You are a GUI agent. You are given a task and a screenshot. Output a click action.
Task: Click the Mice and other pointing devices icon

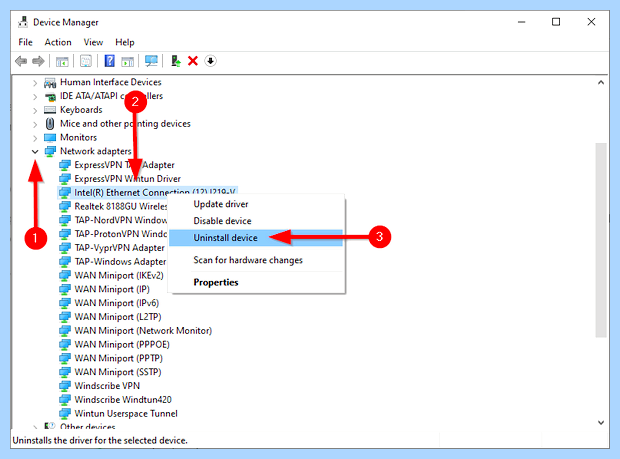[50, 124]
